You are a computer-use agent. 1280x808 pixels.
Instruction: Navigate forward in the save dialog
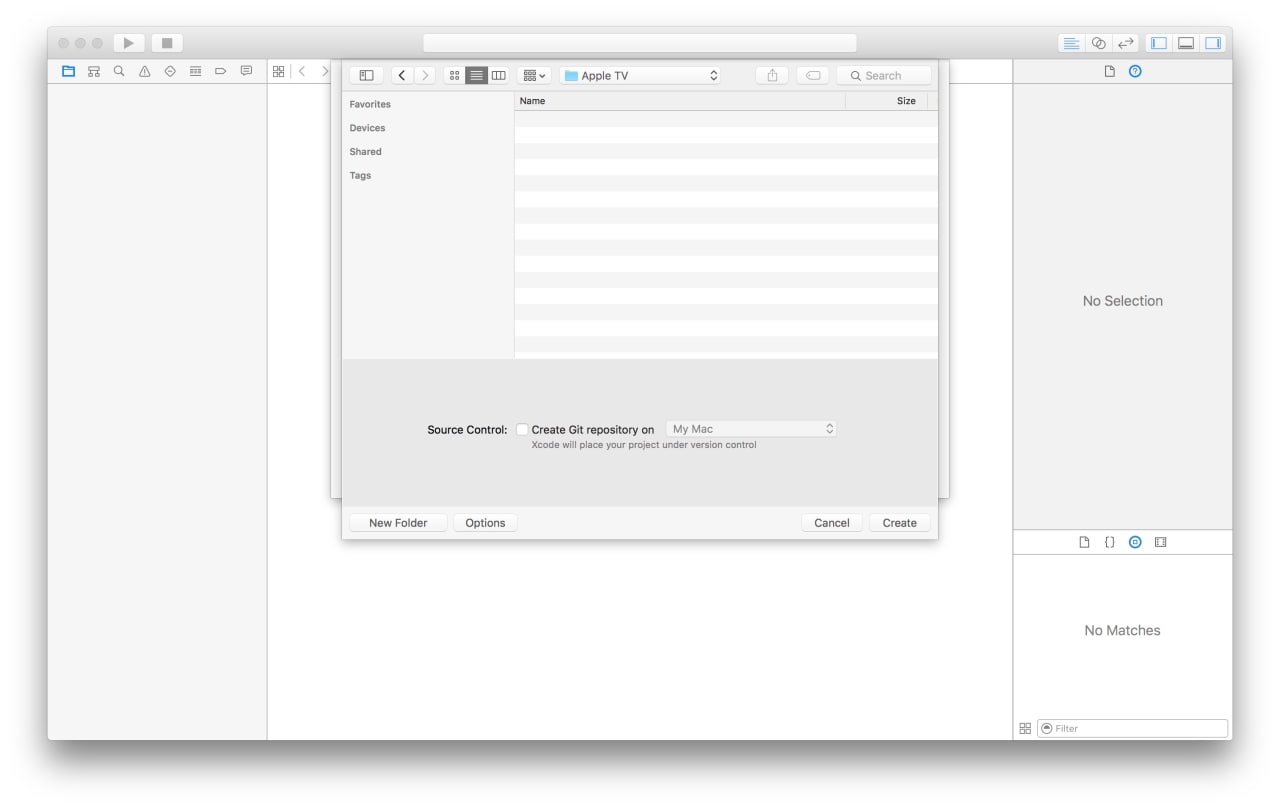coord(425,75)
